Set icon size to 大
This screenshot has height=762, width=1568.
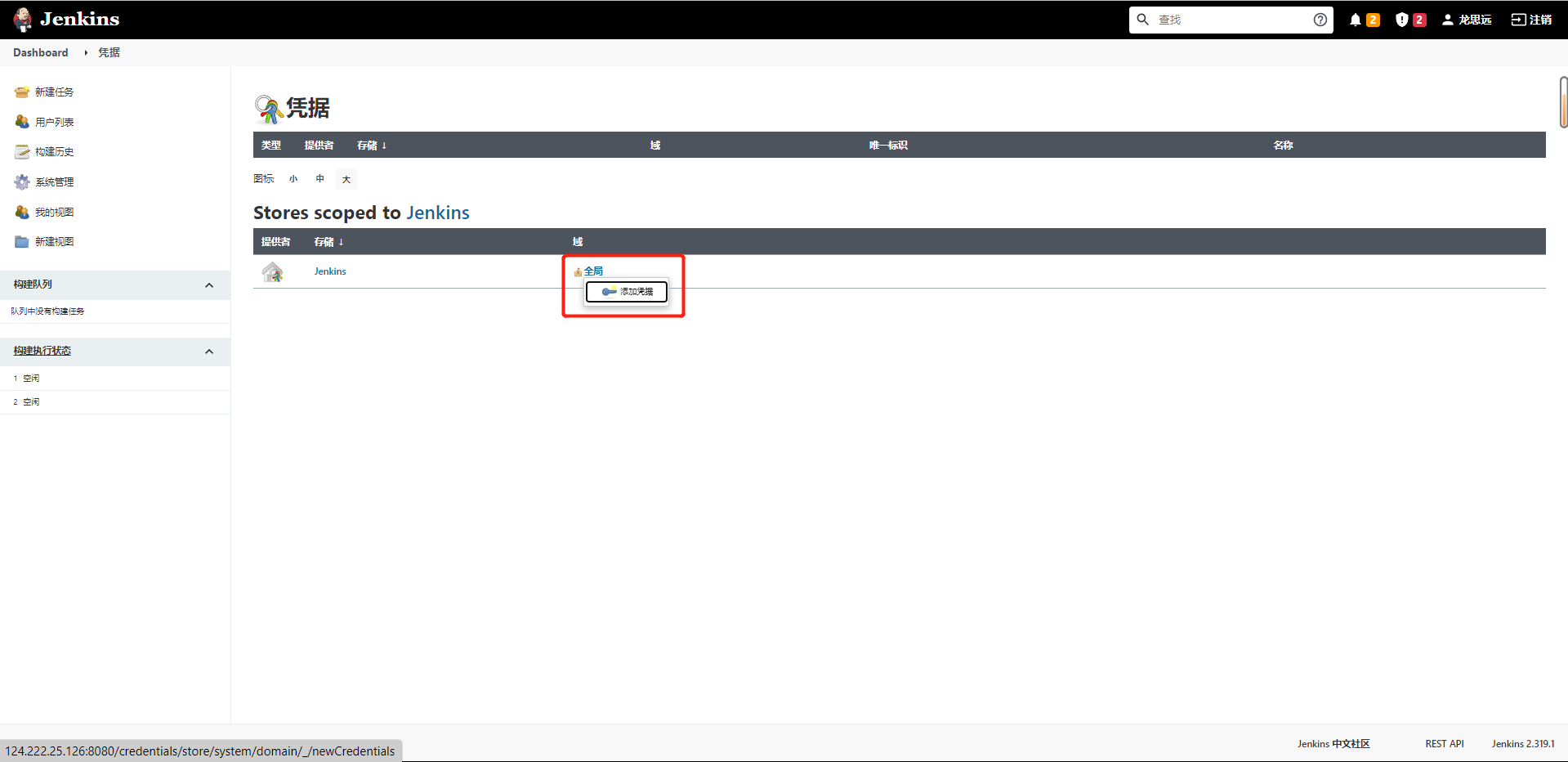(x=346, y=179)
